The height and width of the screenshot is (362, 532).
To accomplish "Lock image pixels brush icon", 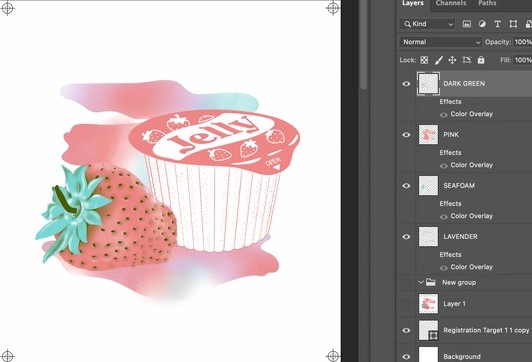I will [438, 60].
